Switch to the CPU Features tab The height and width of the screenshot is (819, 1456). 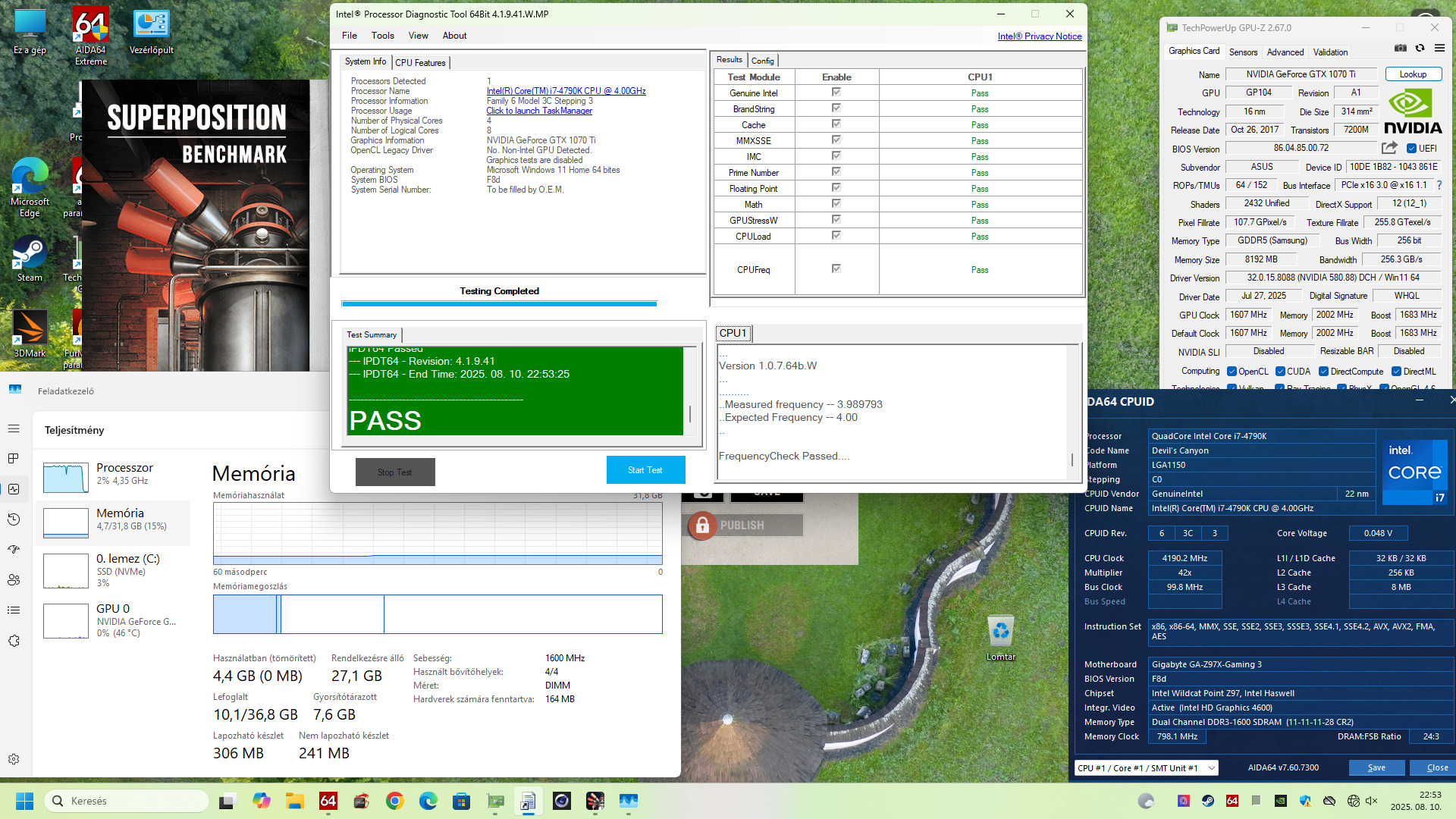pos(420,62)
